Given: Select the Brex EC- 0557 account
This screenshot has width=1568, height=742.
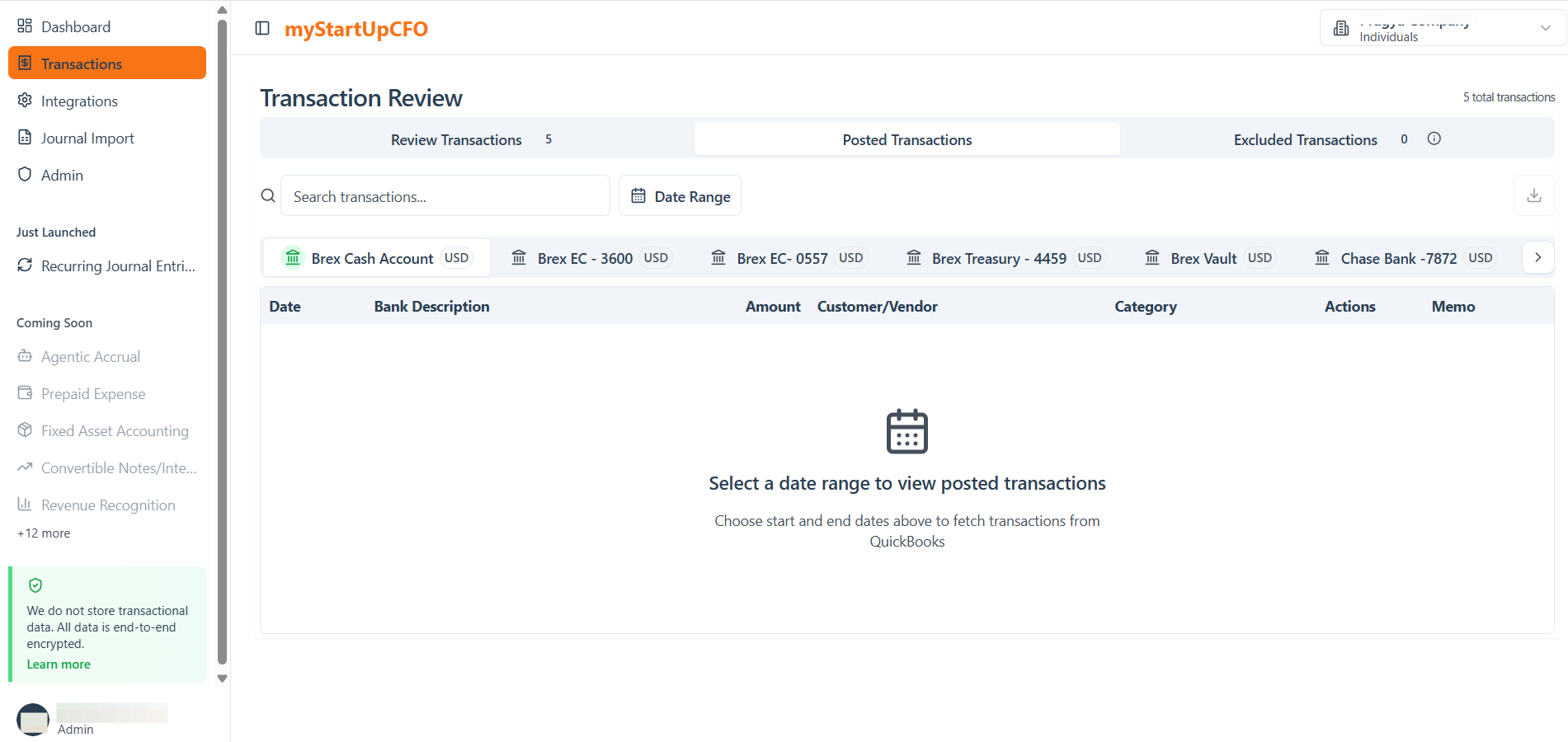Looking at the screenshot, I should 788,258.
